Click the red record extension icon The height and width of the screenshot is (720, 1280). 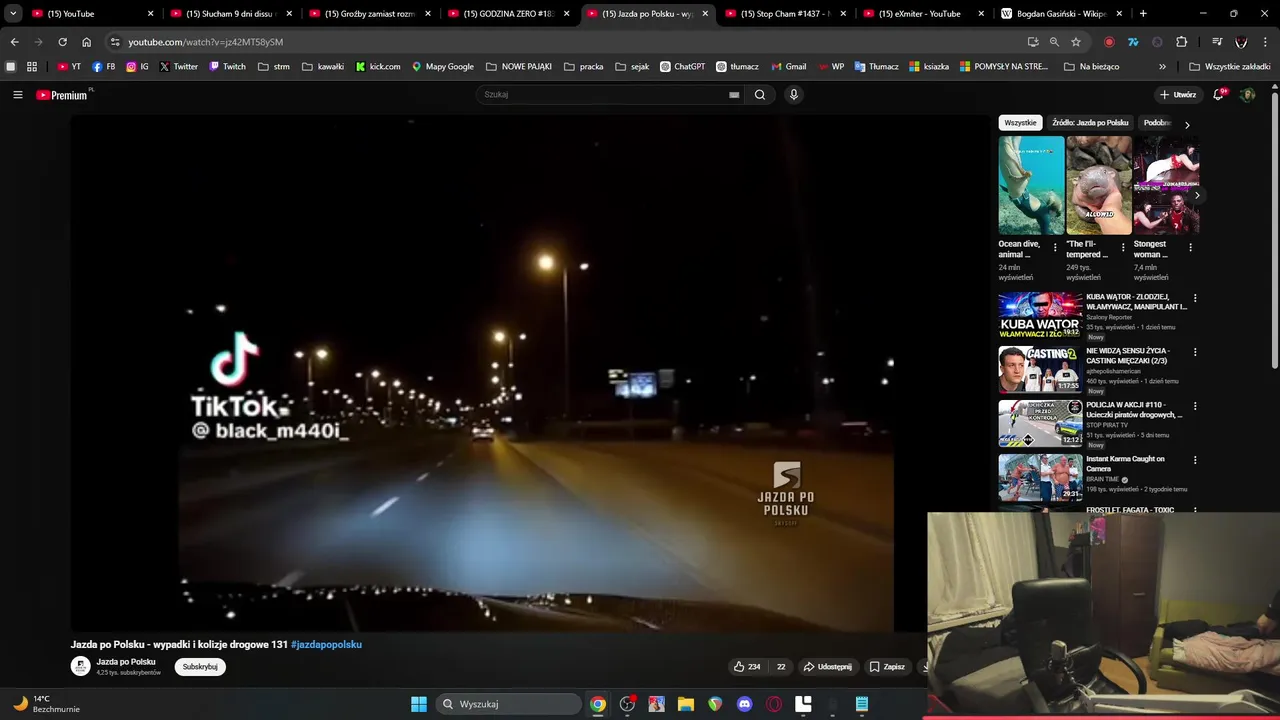tap(1109, 42)
